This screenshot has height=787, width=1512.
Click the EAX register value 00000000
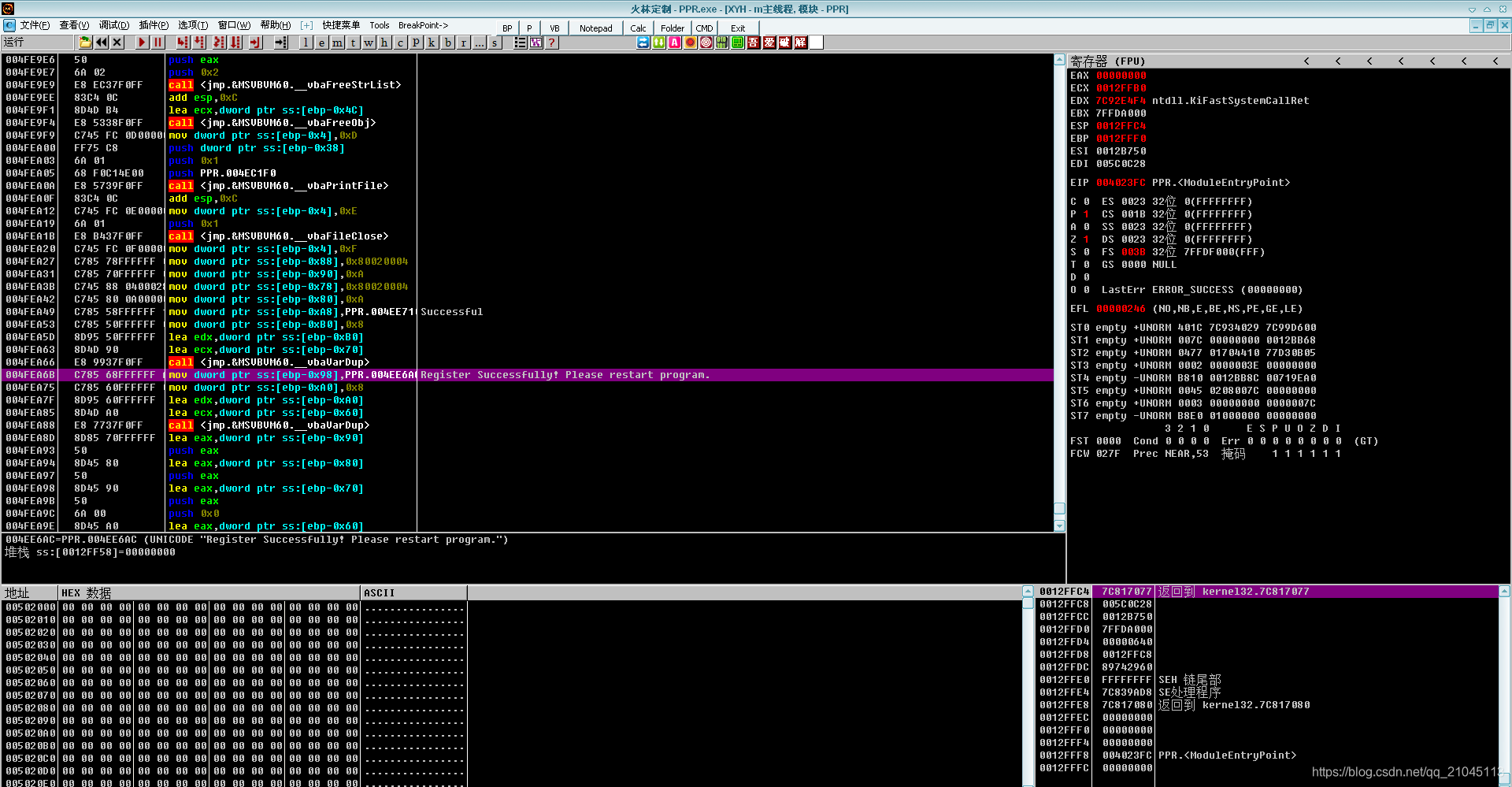1121,76
